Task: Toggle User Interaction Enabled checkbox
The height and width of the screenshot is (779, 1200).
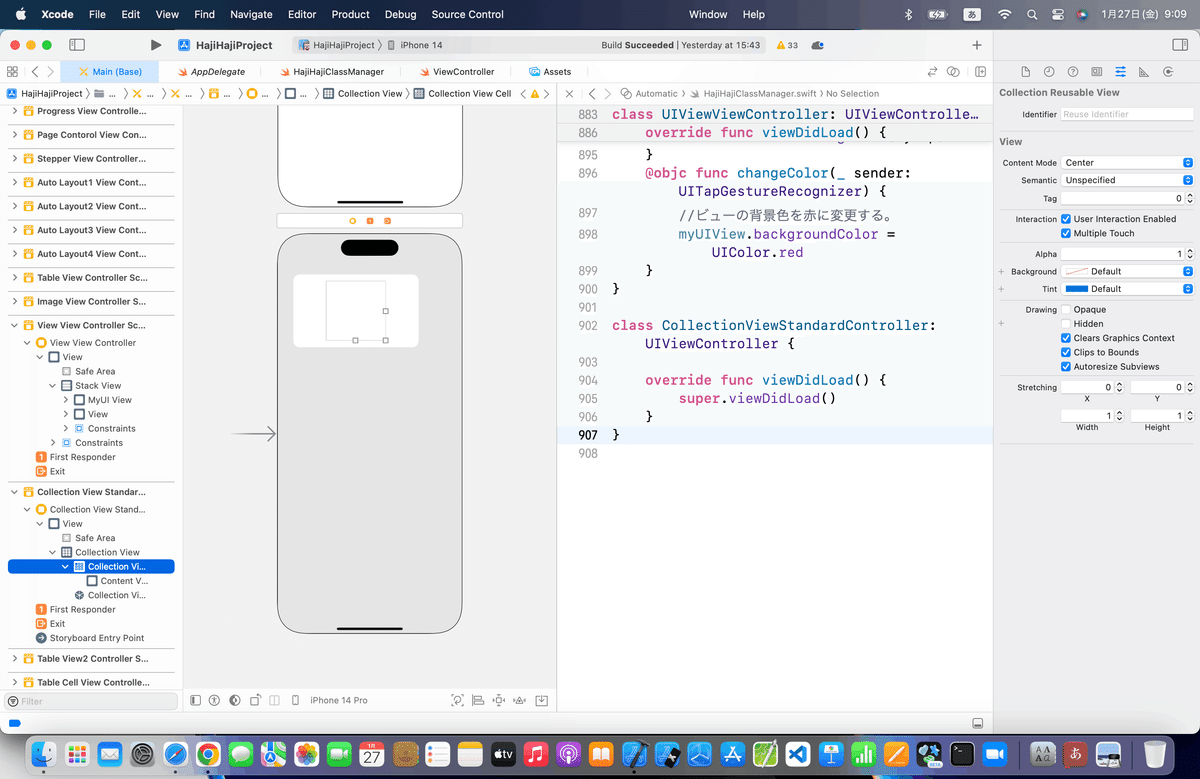Action: 1066,219
